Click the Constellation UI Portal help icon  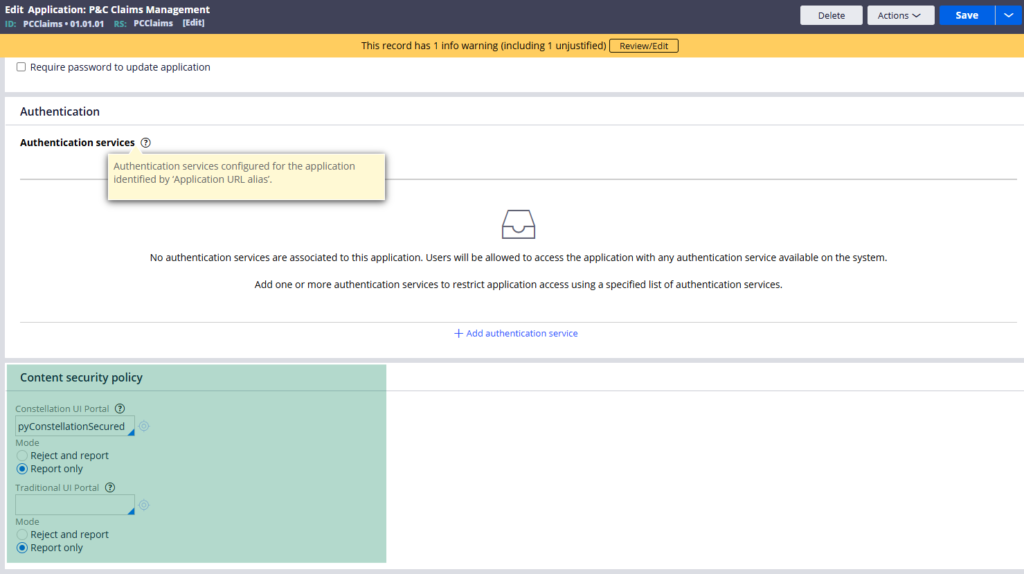(120, 409)
